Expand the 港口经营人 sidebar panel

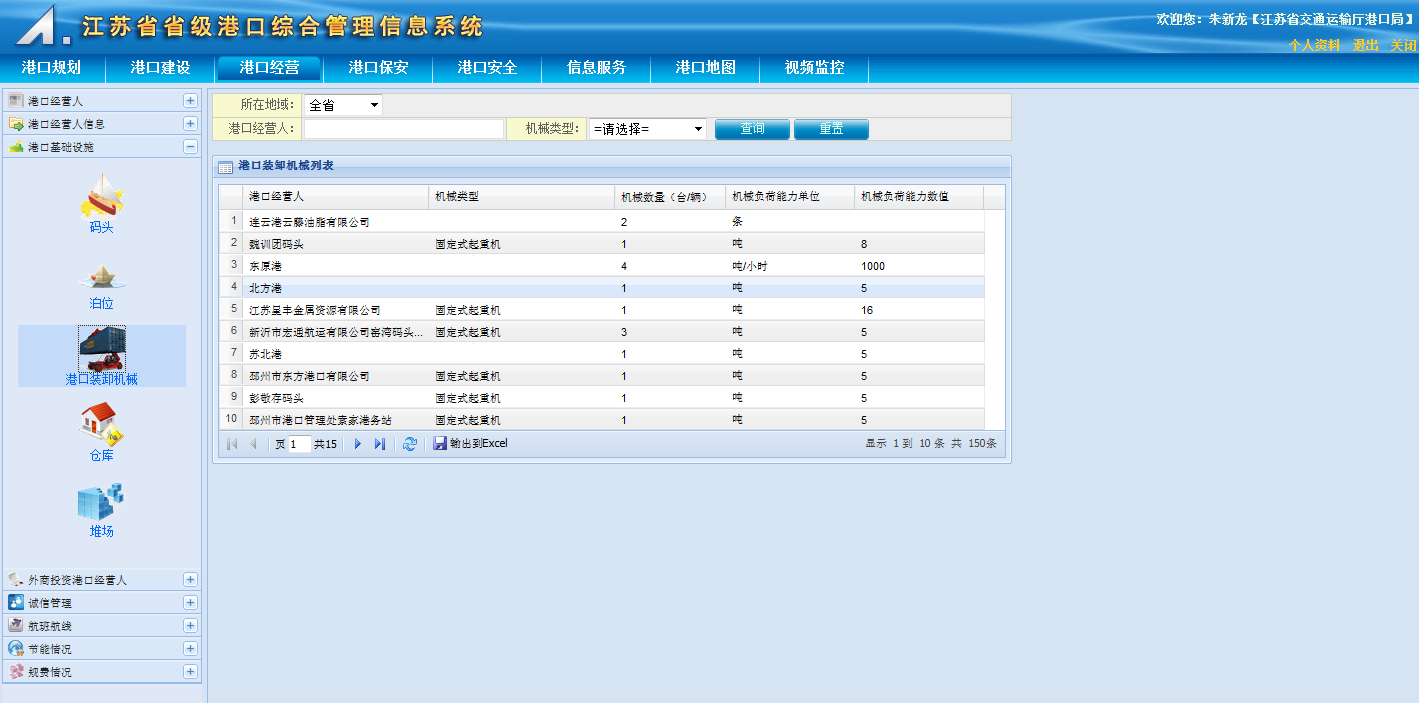coord(190,101)
